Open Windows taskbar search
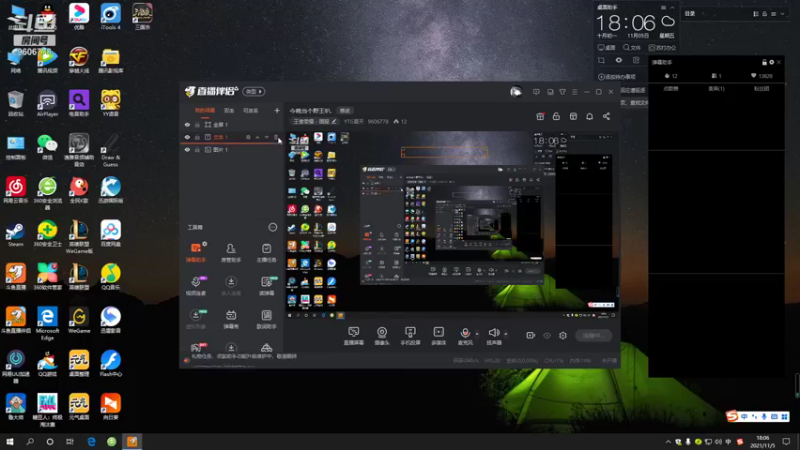800x450 pixels. [x=30, y=441]
